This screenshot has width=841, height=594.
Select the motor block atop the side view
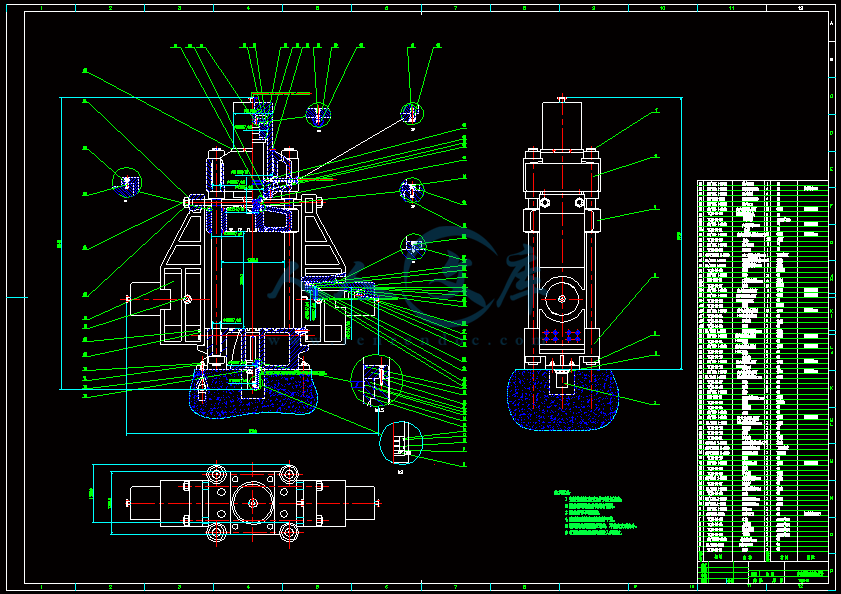coord(562,124)
